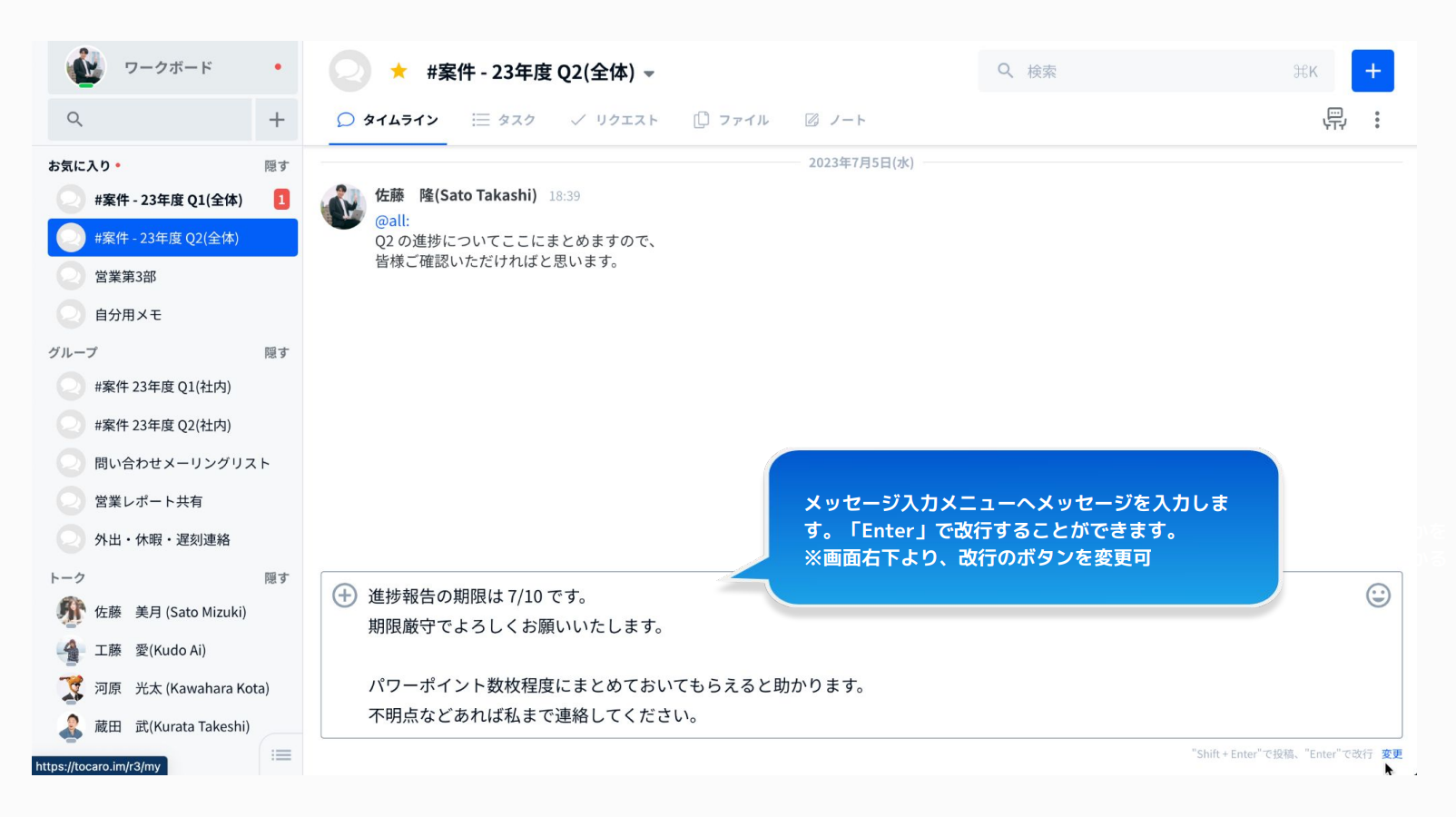Click the blue plus create button
Viewport: 1456px width, 817px height.
1372,71
